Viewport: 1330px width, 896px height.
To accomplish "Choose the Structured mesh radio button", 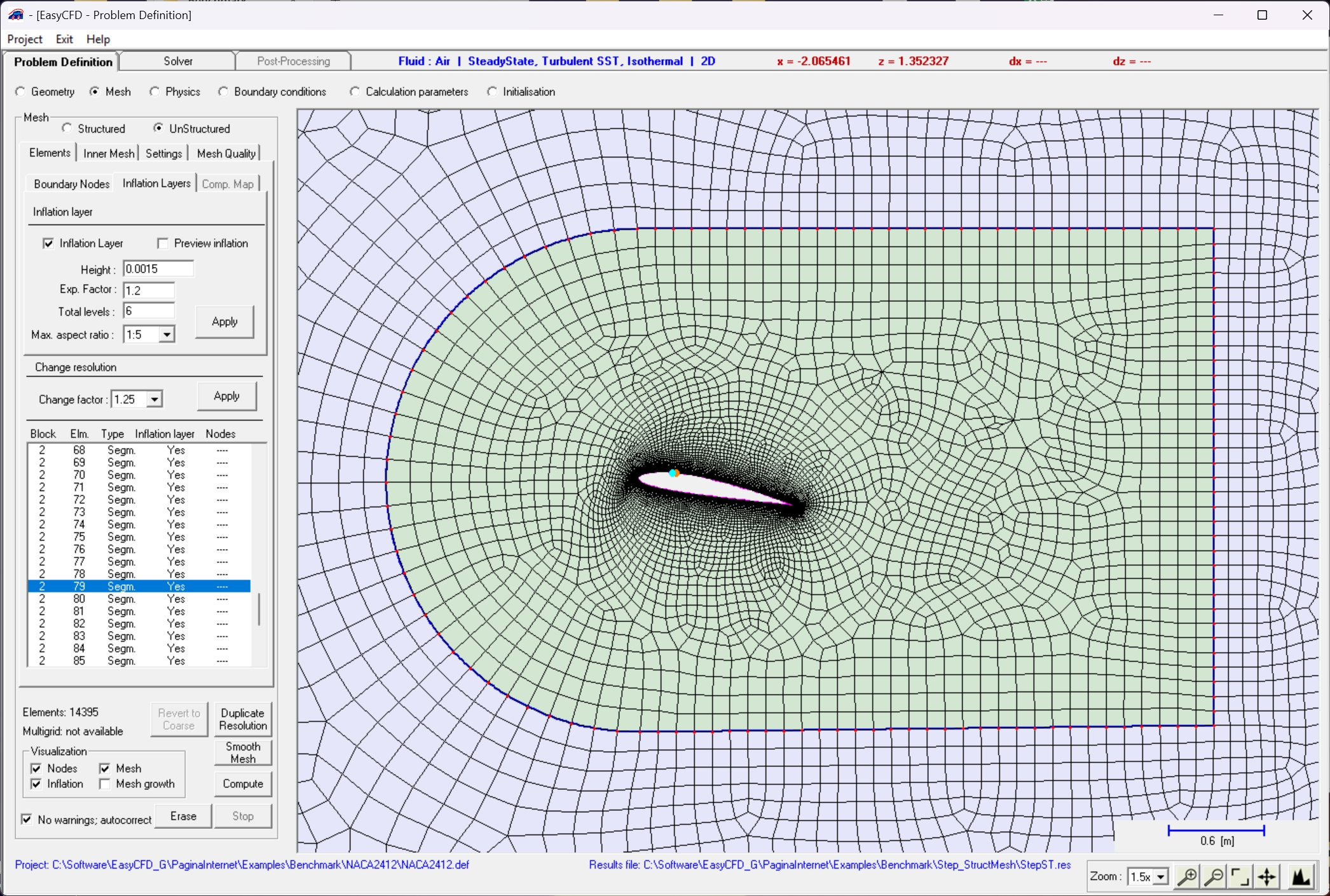I will click(67, 128).
